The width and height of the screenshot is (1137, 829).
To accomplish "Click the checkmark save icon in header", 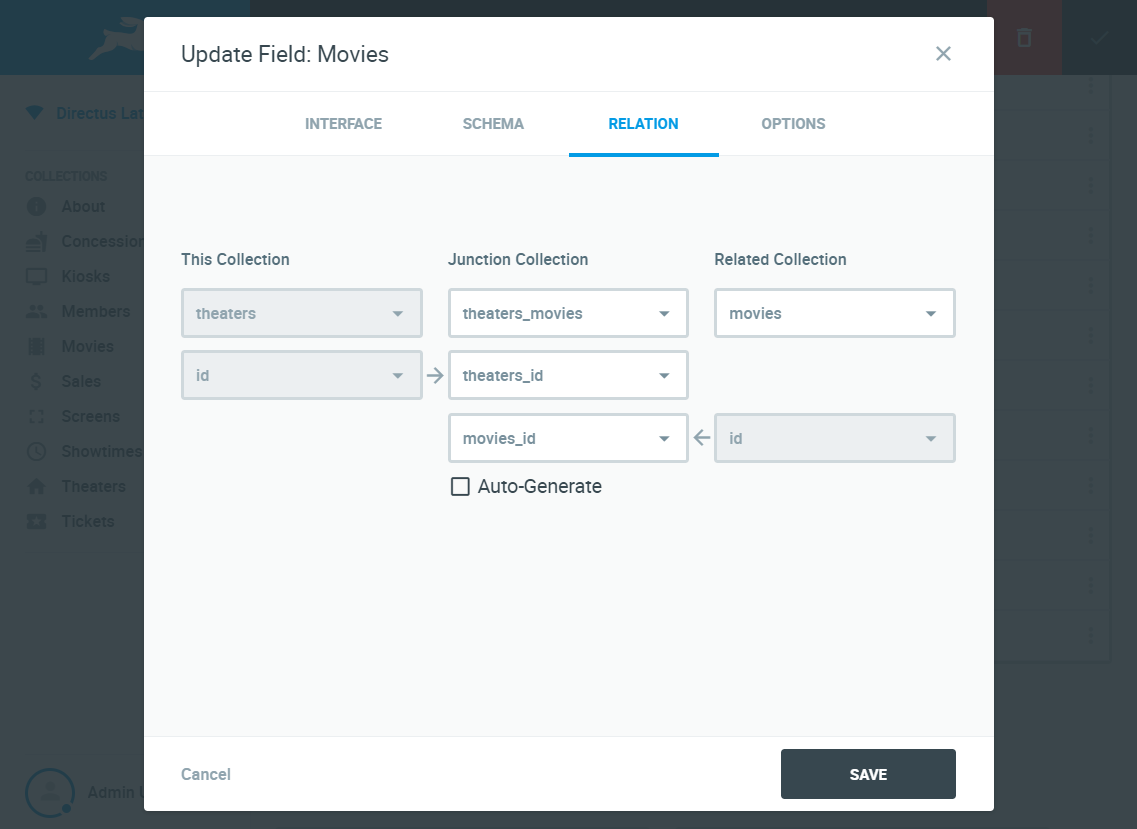I will pyautogui.click(x=1099, y=38).
